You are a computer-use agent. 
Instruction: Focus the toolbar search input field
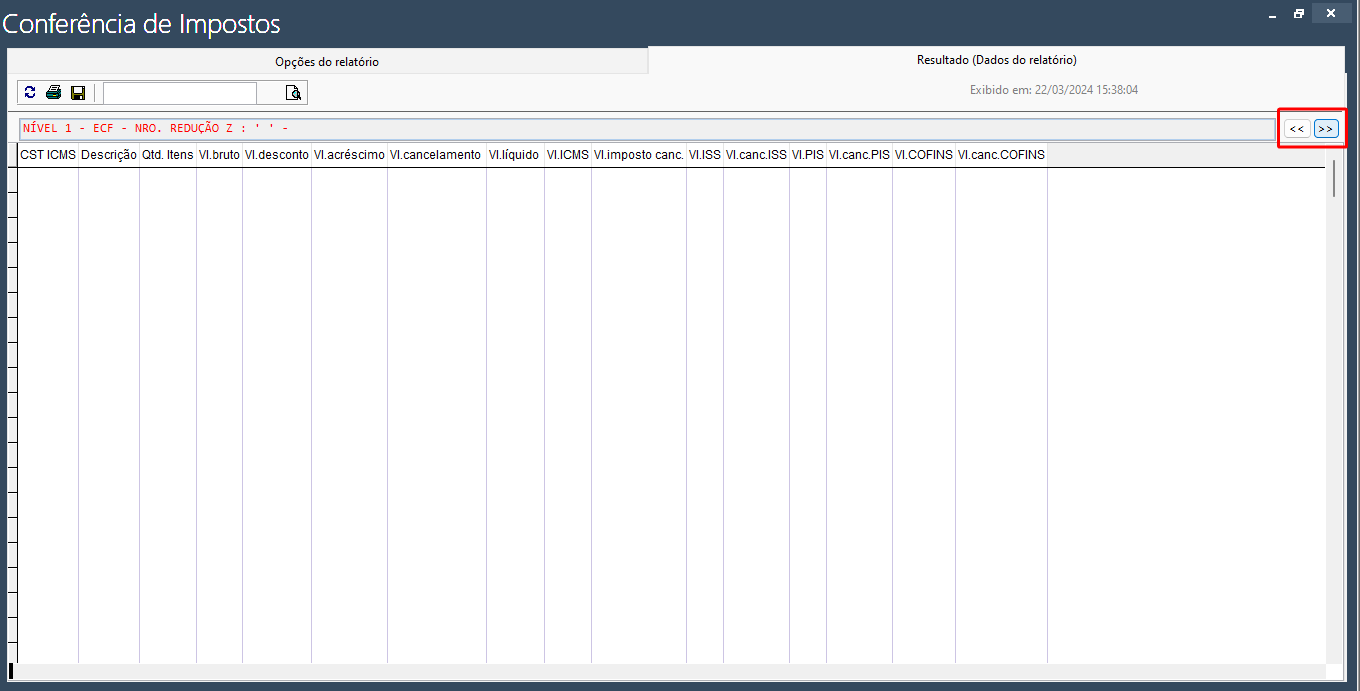(180, 93)
